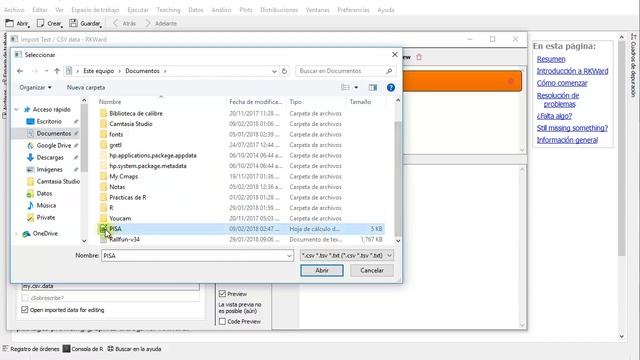Open the Resumen link
Viewport: 640px width, 360px height.
[x=551, y=59]
